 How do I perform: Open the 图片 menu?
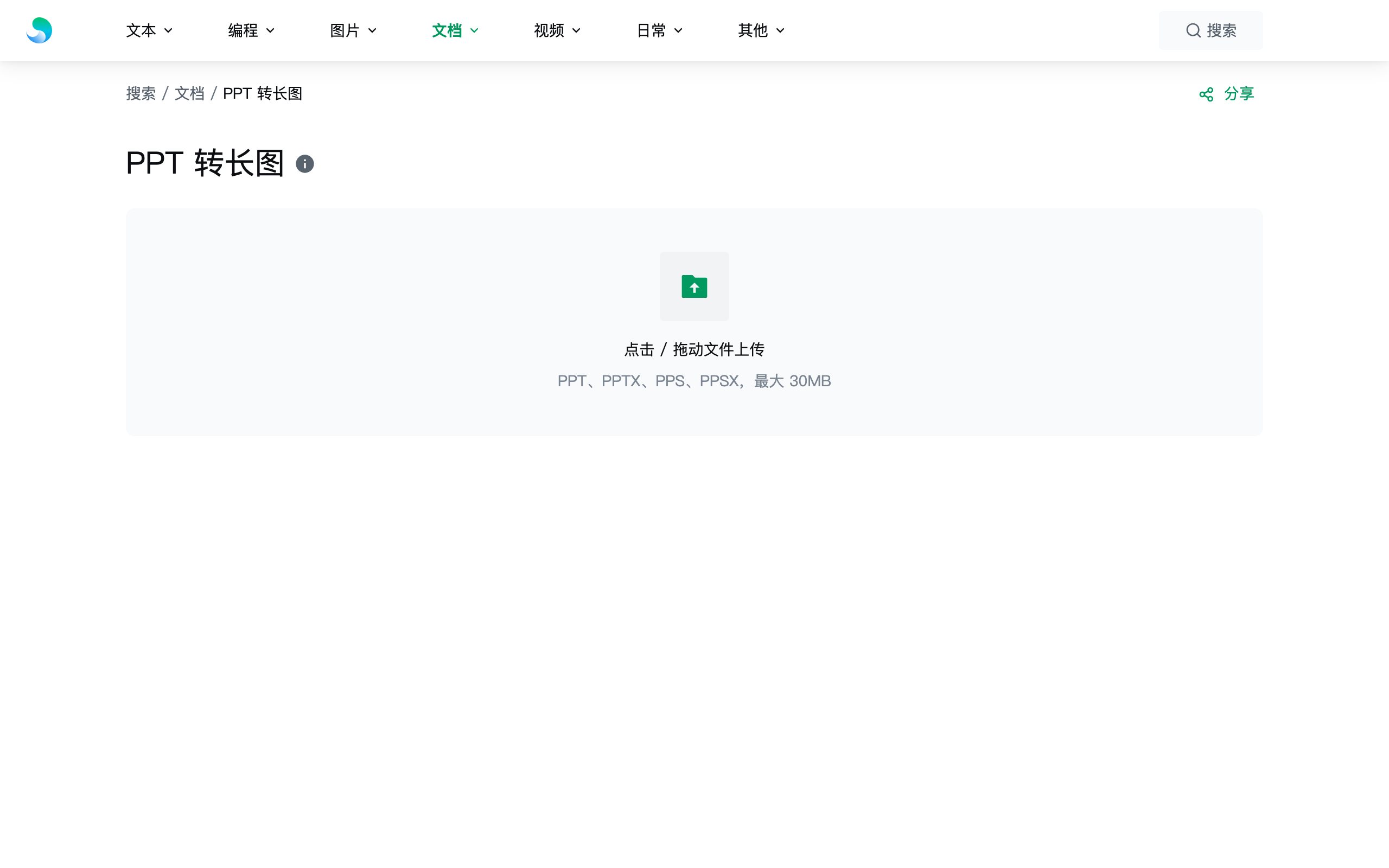tap(353, 30)
